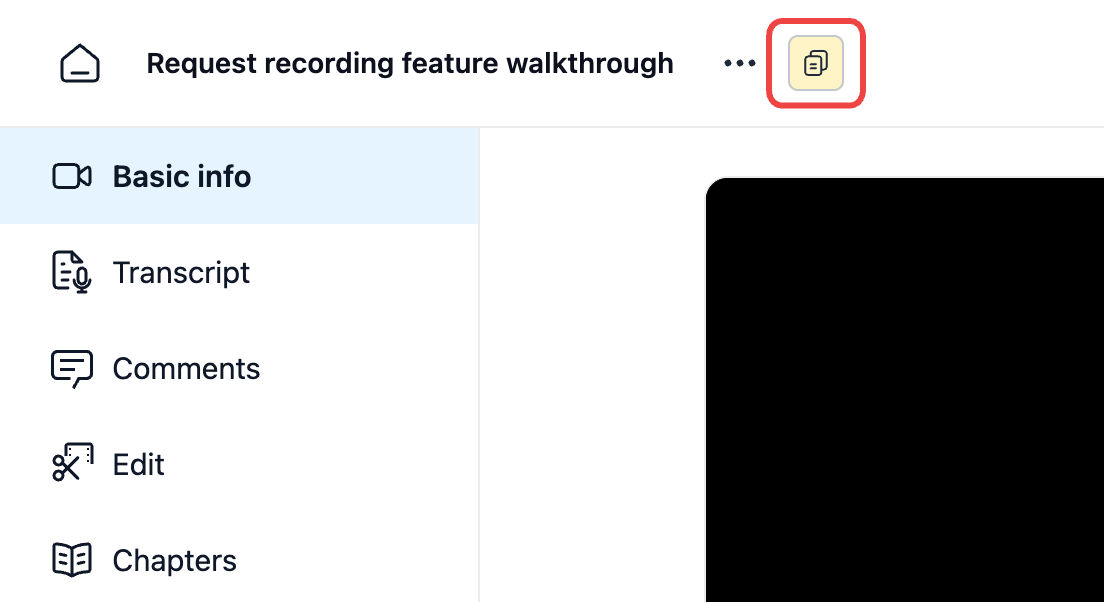This screenshot has height=602, width=1104.
Task: Click the highlighted duplicate button in its red outline
Action: (x=815, y=63)
